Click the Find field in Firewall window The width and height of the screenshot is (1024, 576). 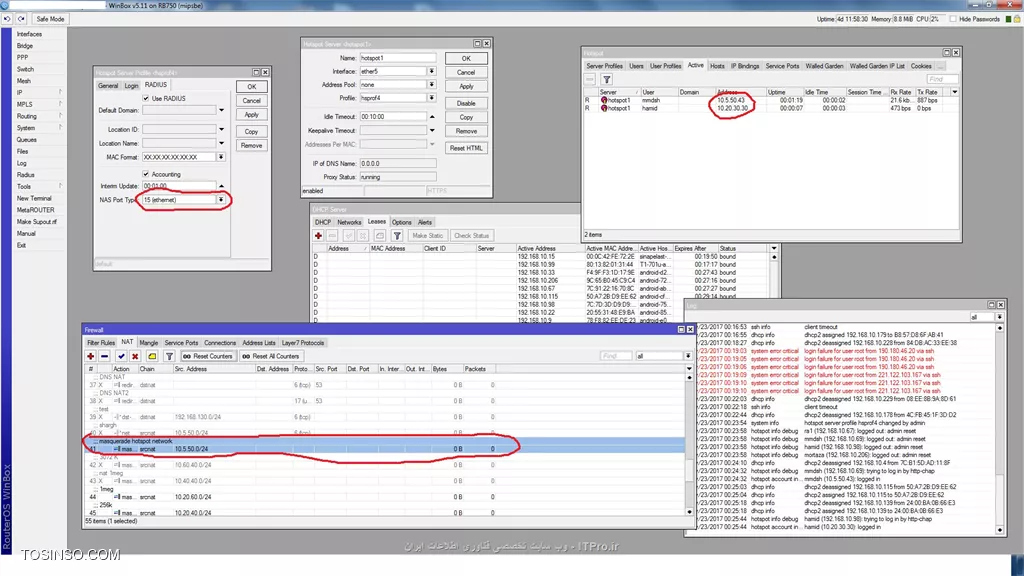coord(616,356)
